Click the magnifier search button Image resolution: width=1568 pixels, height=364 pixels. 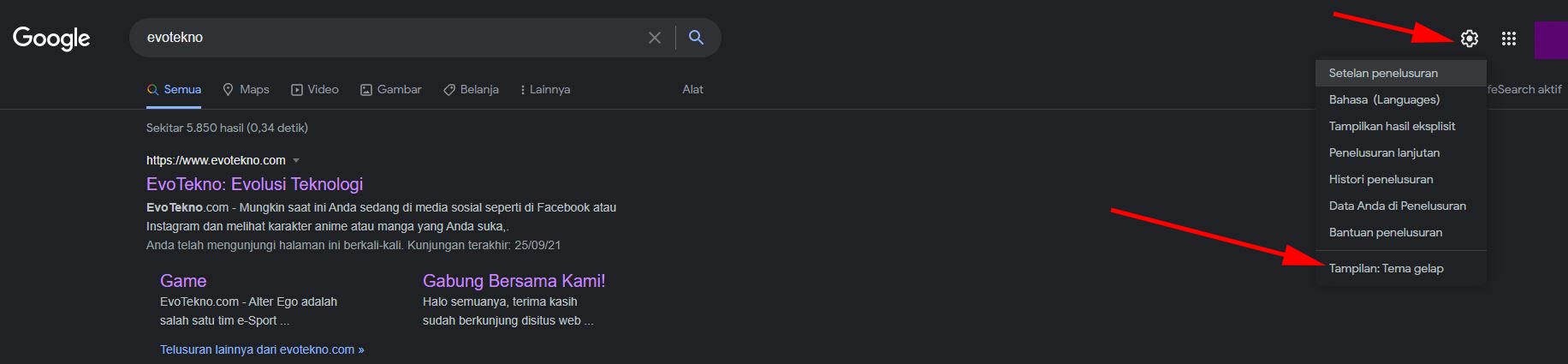click(x=697, y=38)
